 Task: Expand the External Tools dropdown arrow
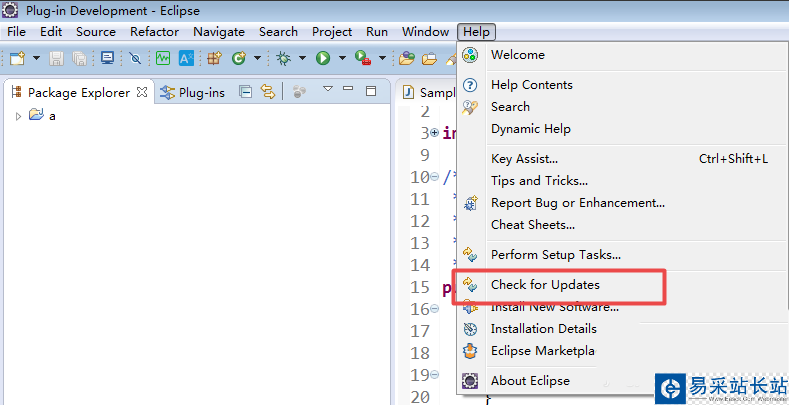[x=382, y=58]
